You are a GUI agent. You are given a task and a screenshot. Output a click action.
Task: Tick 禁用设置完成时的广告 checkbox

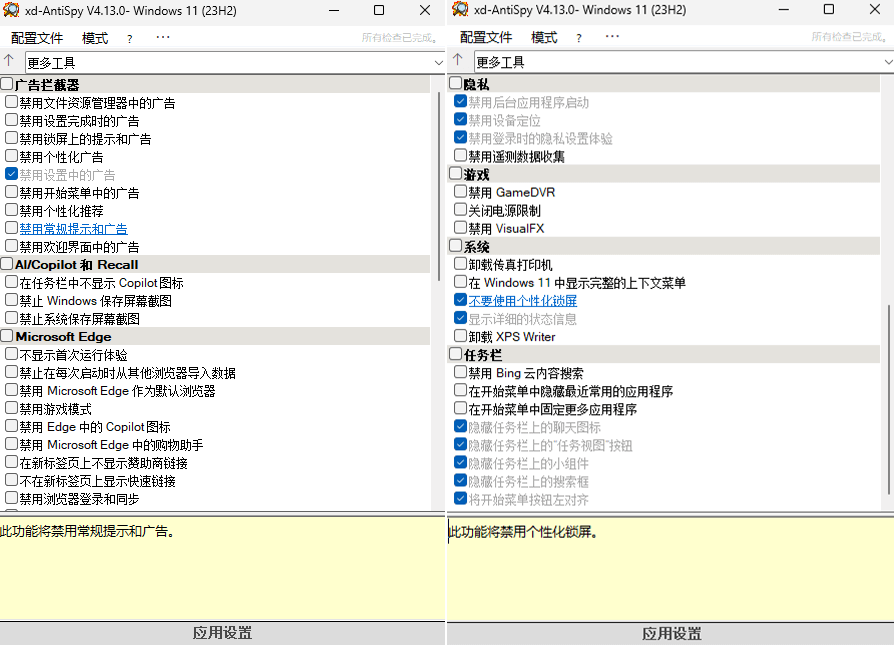point(11,120)
